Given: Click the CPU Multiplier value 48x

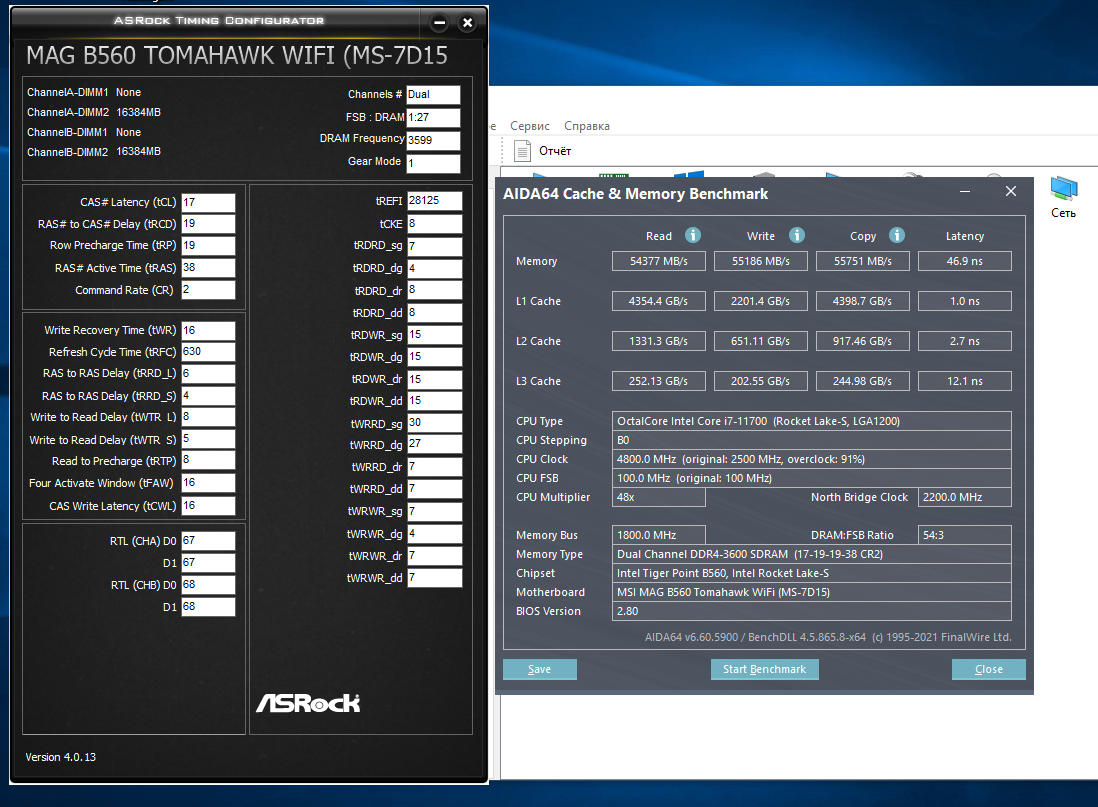Looking at the screenshot, I should coord(659,497).
